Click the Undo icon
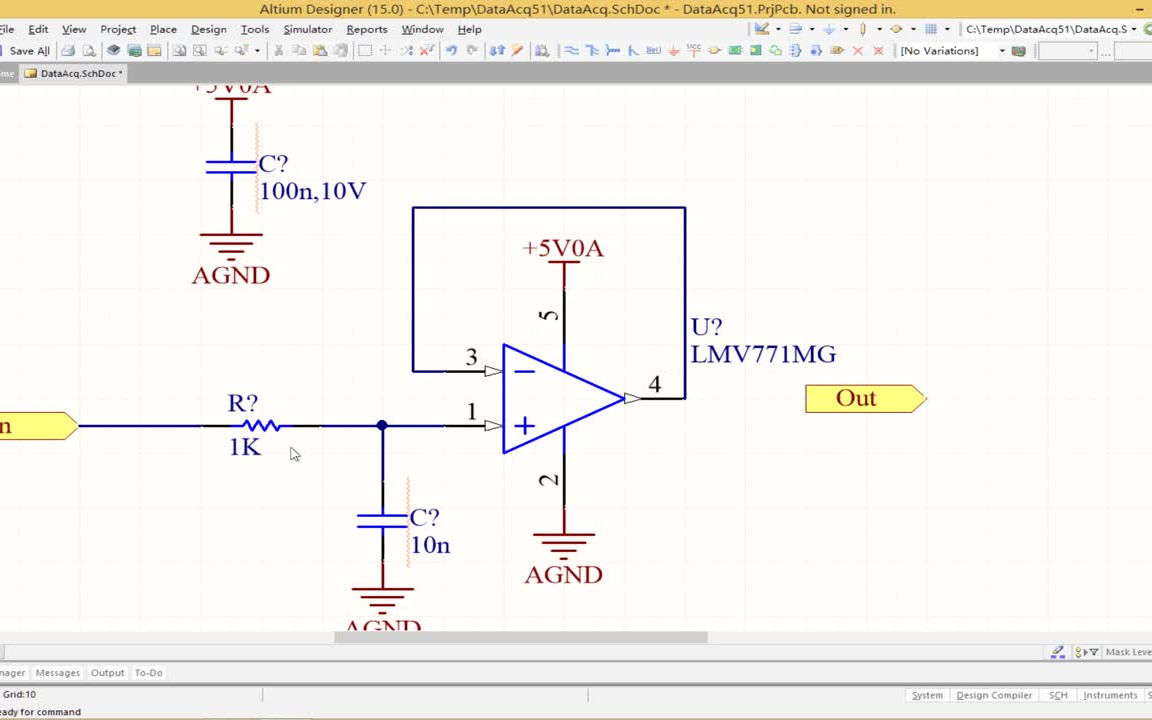The image size is (1152, 720). pyautogui.click(x=452, y=51)
